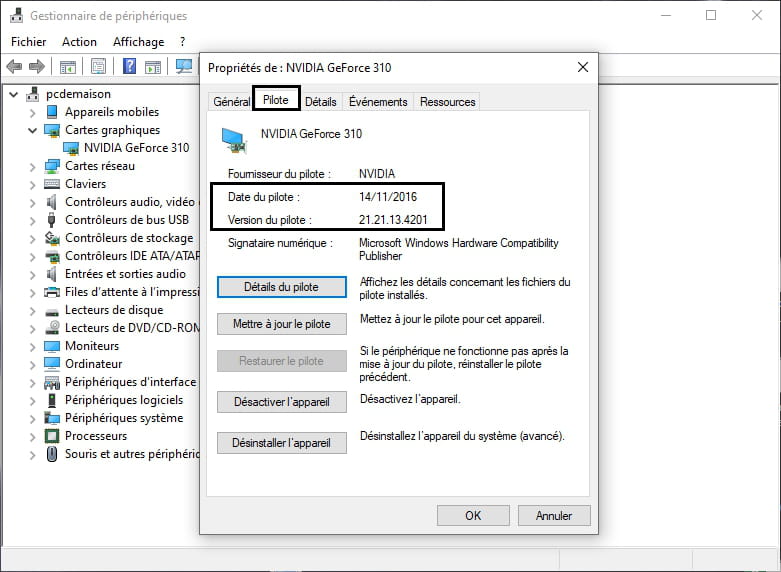The image size is (781, 572).
Task: Switch to the Général tab
Action: (x=231, y=102)
